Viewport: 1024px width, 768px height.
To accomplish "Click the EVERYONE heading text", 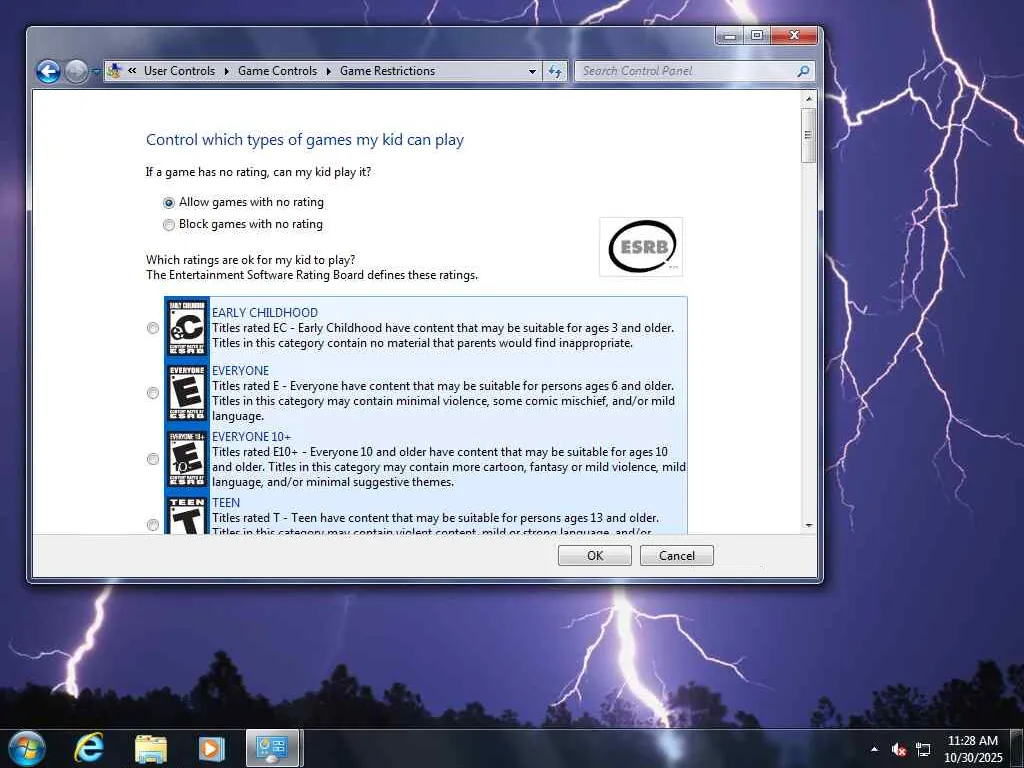I will (240, 370).
